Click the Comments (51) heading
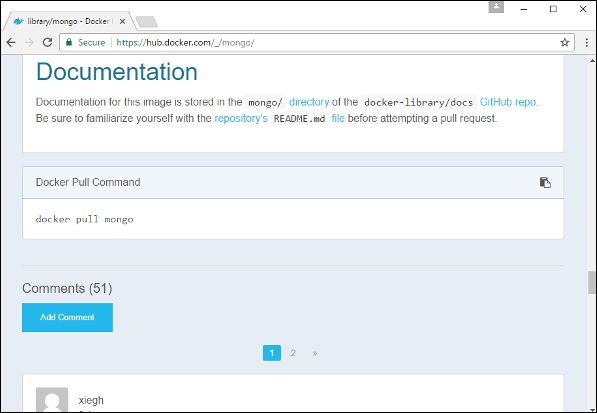This screenshot has height=413, width=597. [x=67, y=288]
